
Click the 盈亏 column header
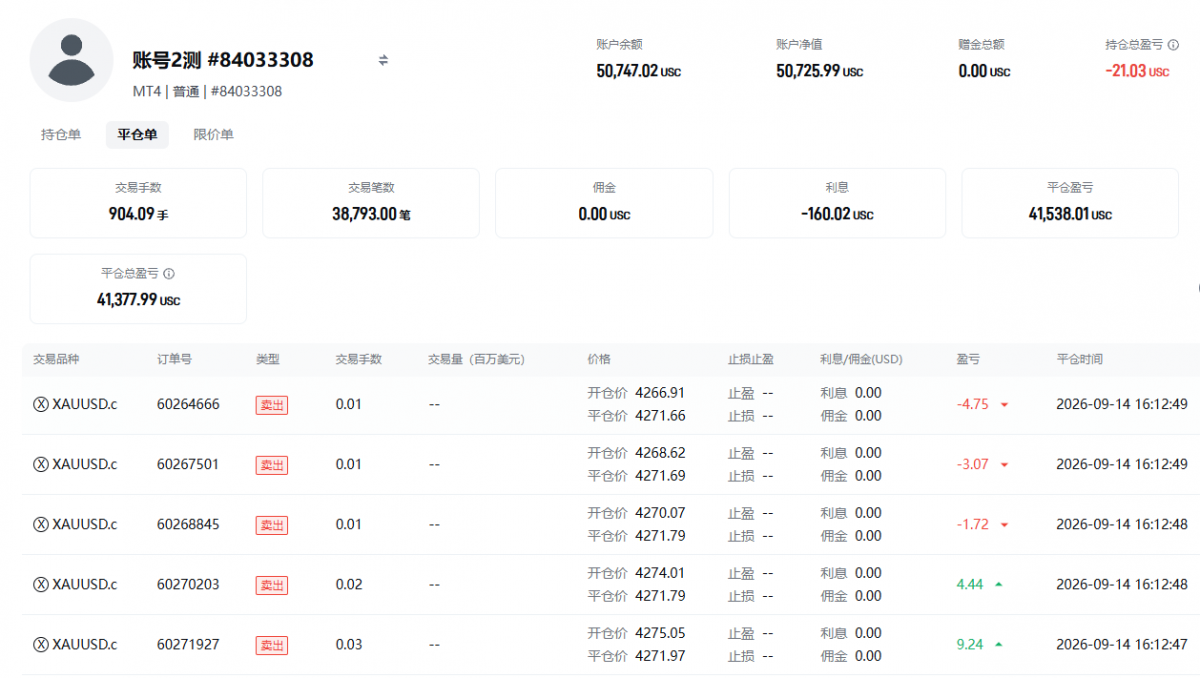pyautogui.click(x=968, y=359)
